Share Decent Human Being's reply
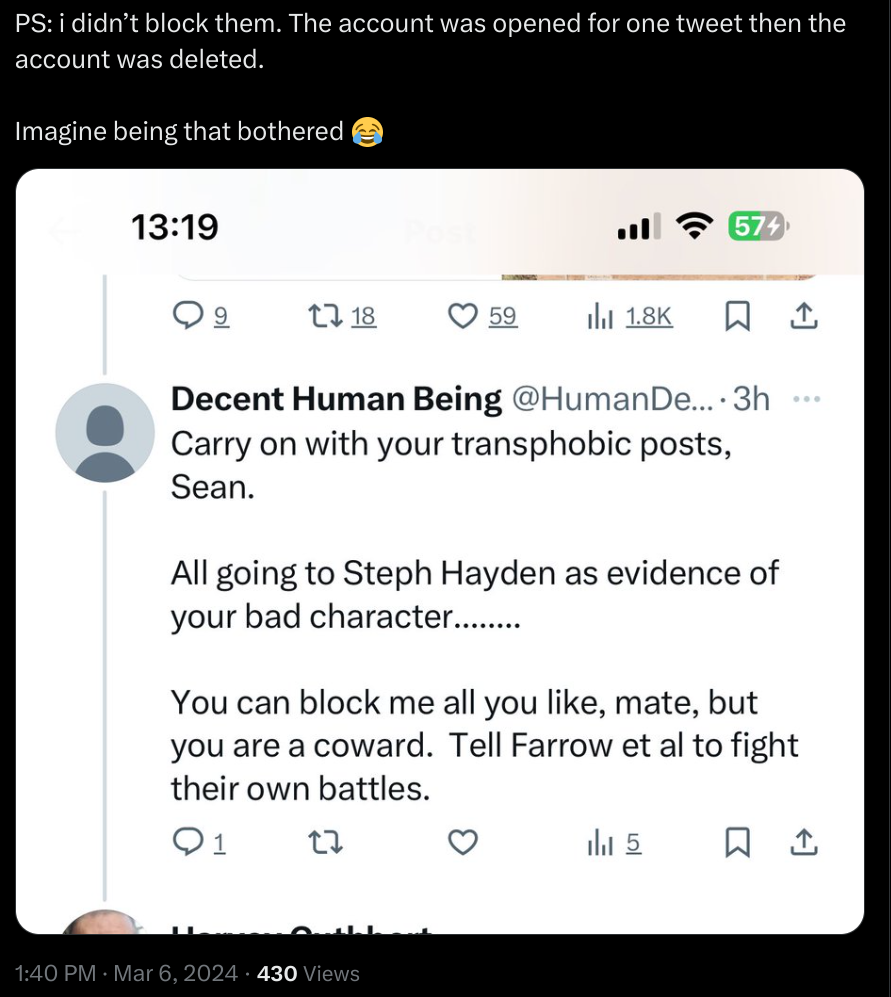Screen dimensions: 891x997 click(x=804, y=844)
